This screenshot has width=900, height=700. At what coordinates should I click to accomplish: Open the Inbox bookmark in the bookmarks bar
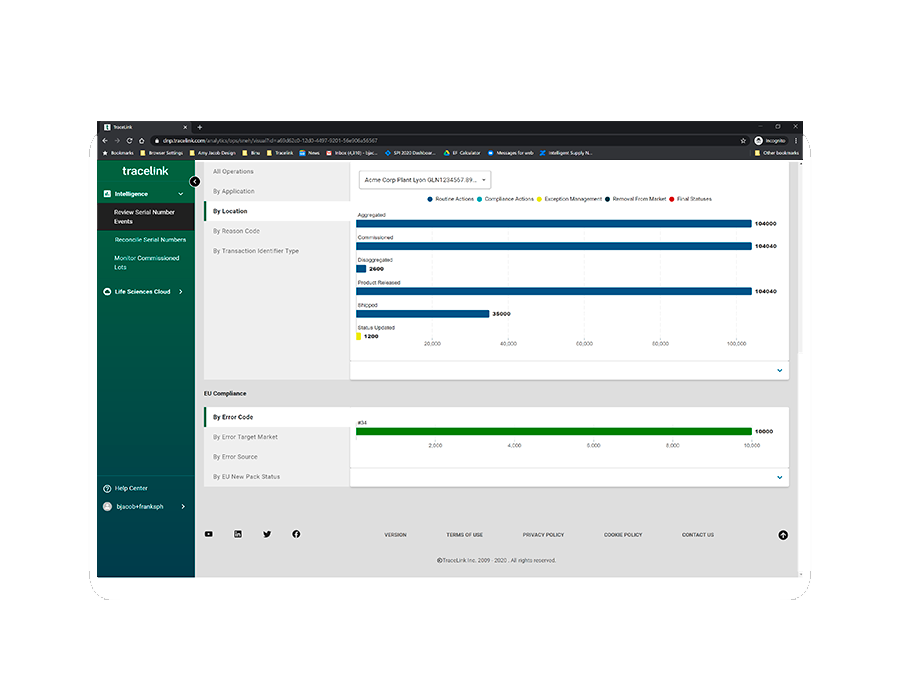pos(352,153)
